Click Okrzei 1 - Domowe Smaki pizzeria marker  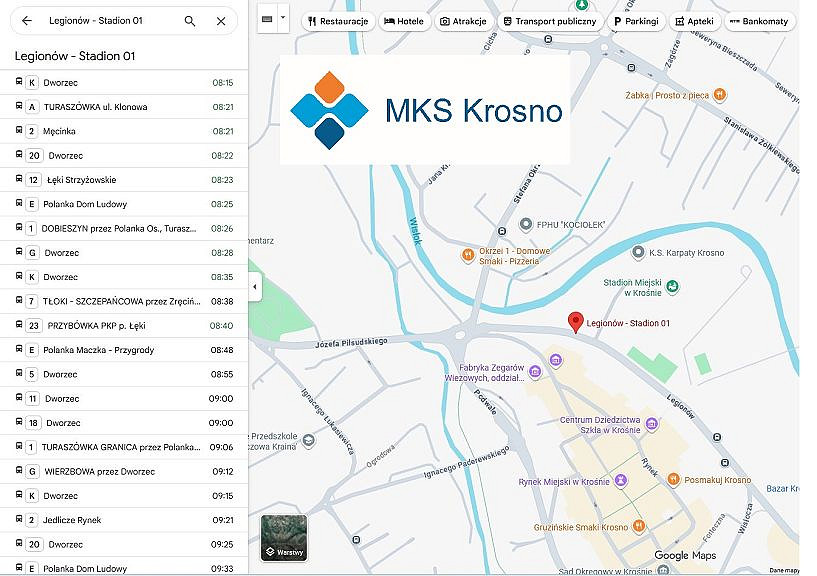tap(468, 255)
